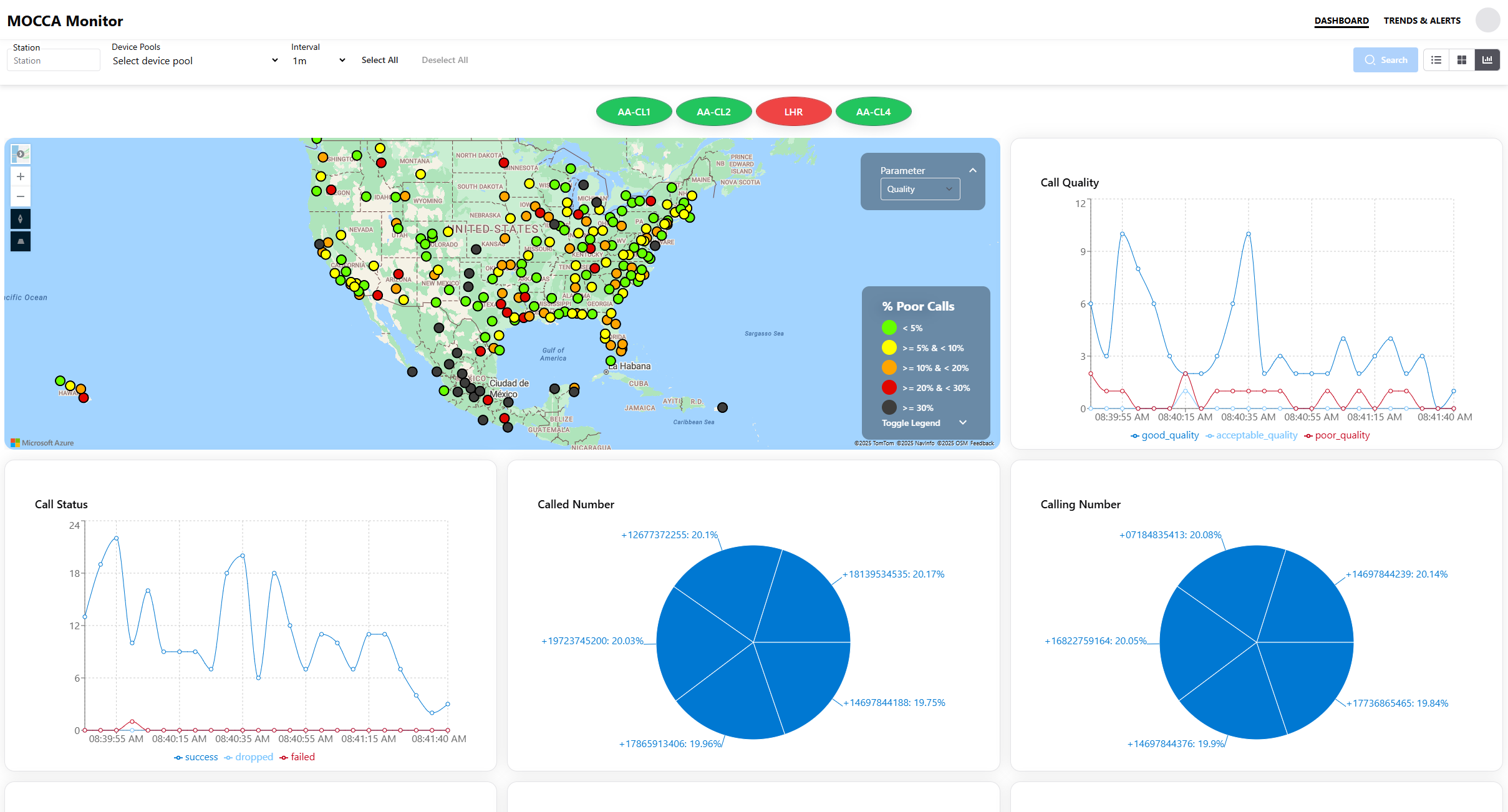Open the map pitch/tilt control
The width and height of the screenshot is (1508, 812).
(x=21, y=241)
